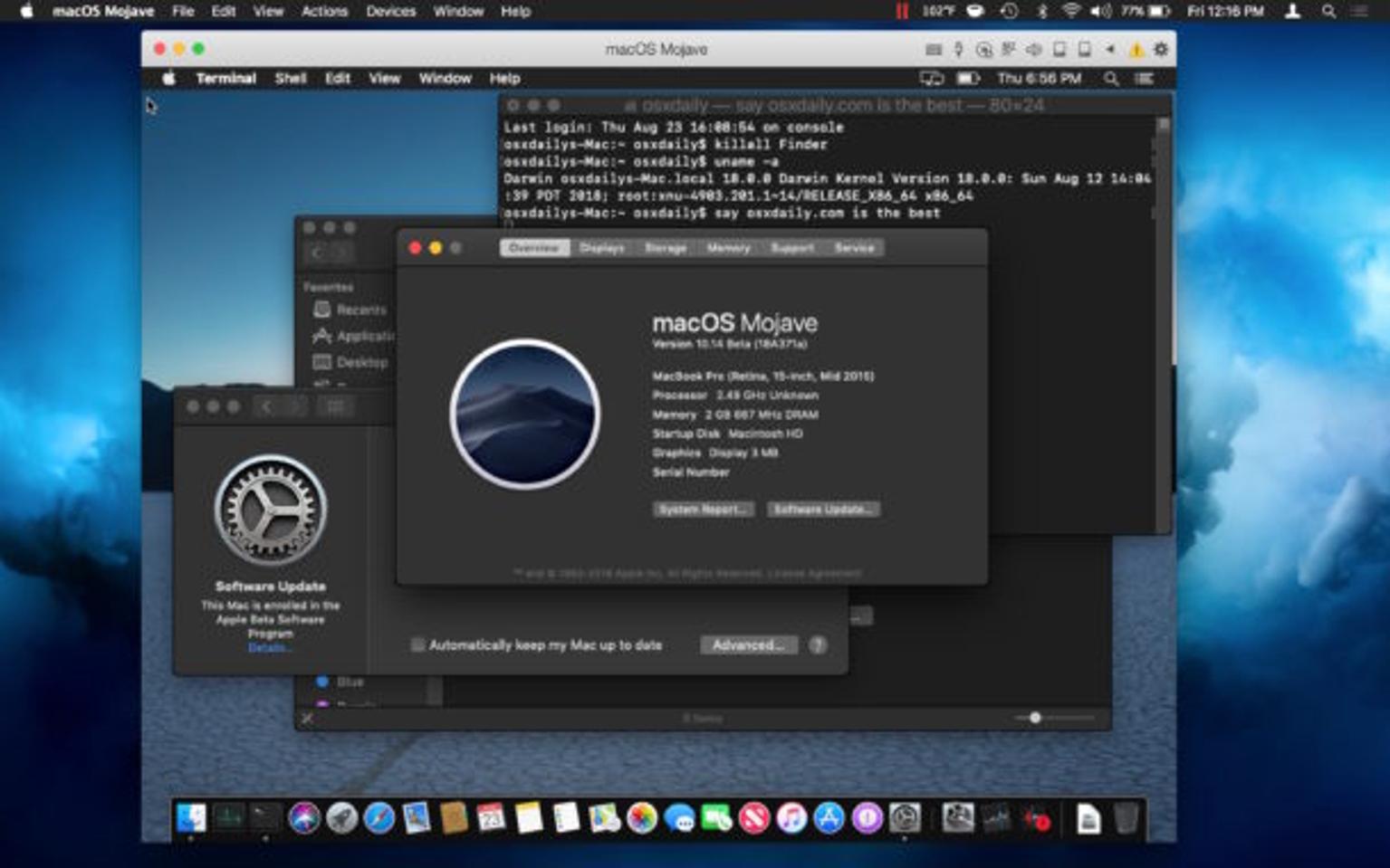
Task: Collapse arrow in VM titlebar toolbar
Action: (x=1110, y=50)
